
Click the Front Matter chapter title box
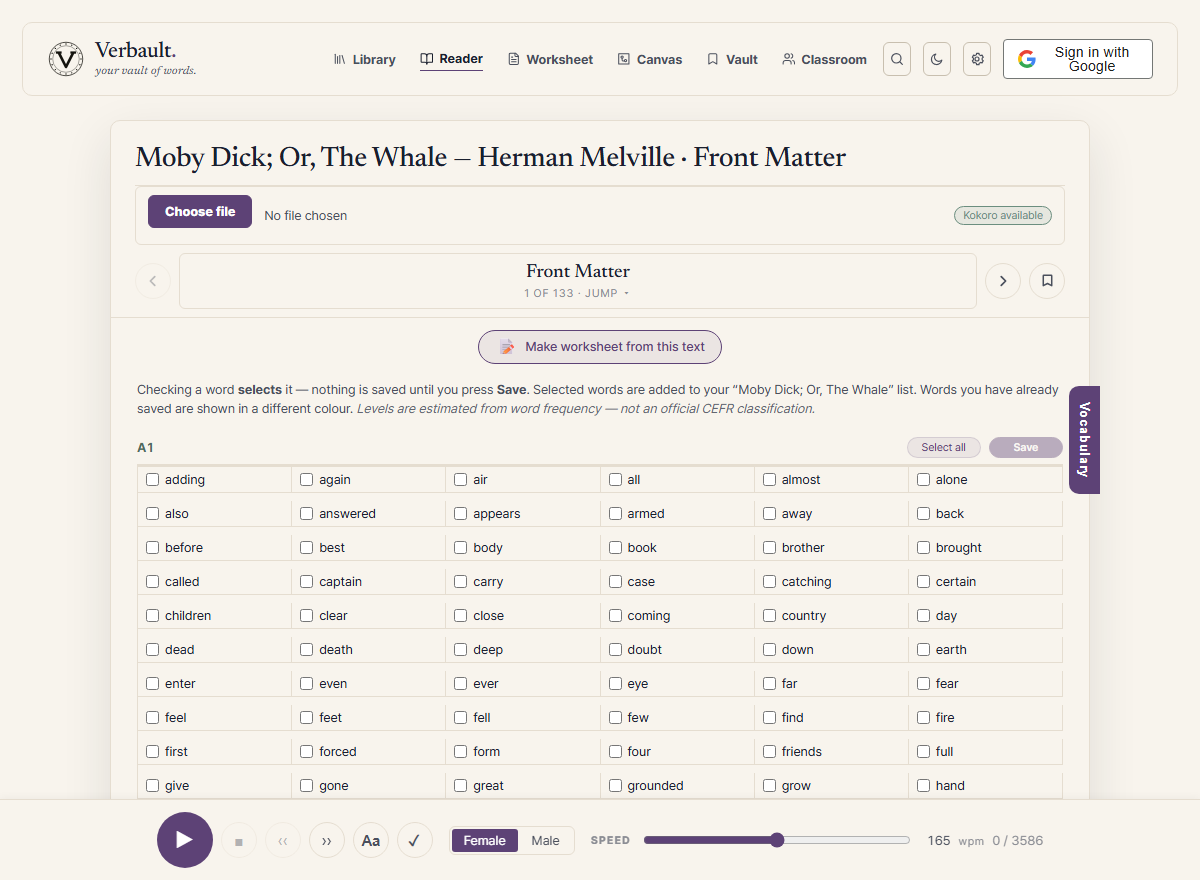578,281
